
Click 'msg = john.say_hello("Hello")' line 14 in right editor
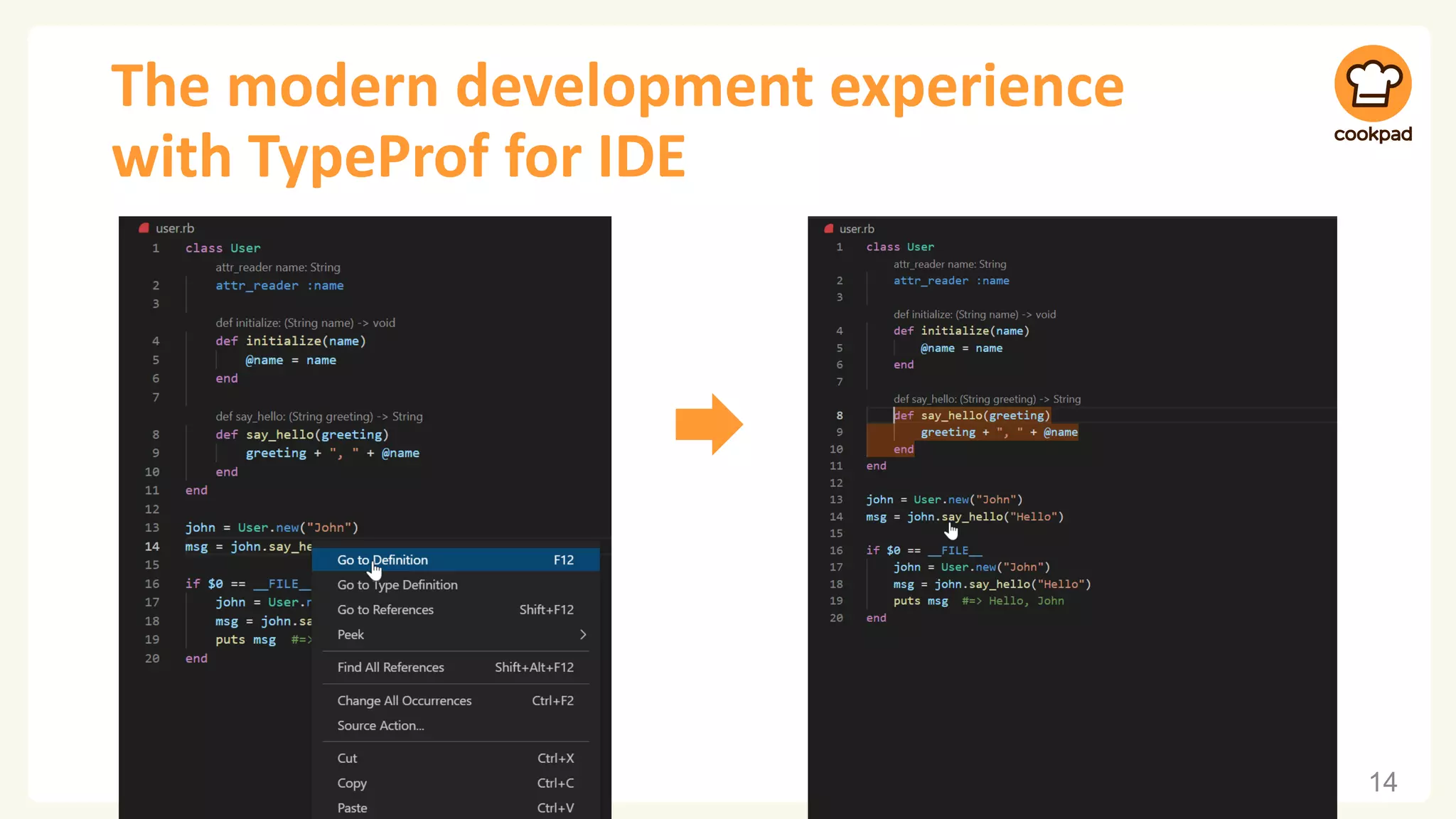pos(965,517)
